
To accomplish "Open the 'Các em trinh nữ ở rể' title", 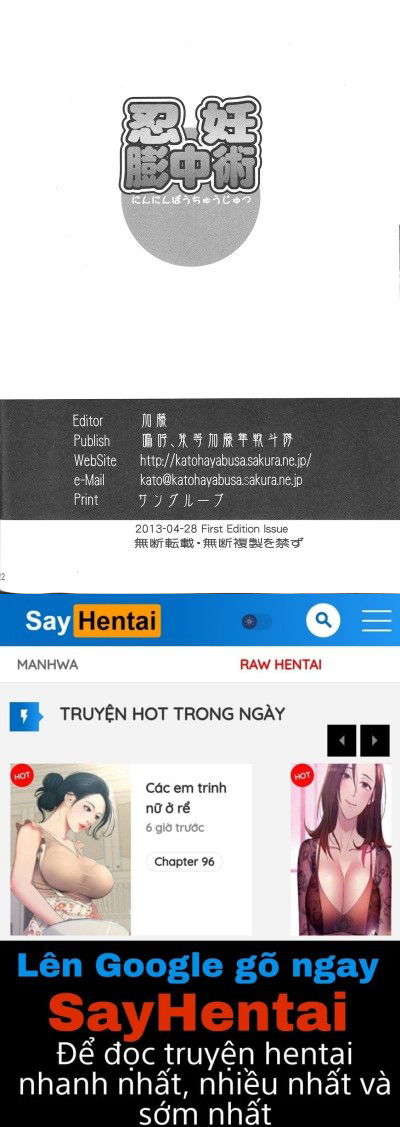I will pyautogui.click(x=186, y=798).
